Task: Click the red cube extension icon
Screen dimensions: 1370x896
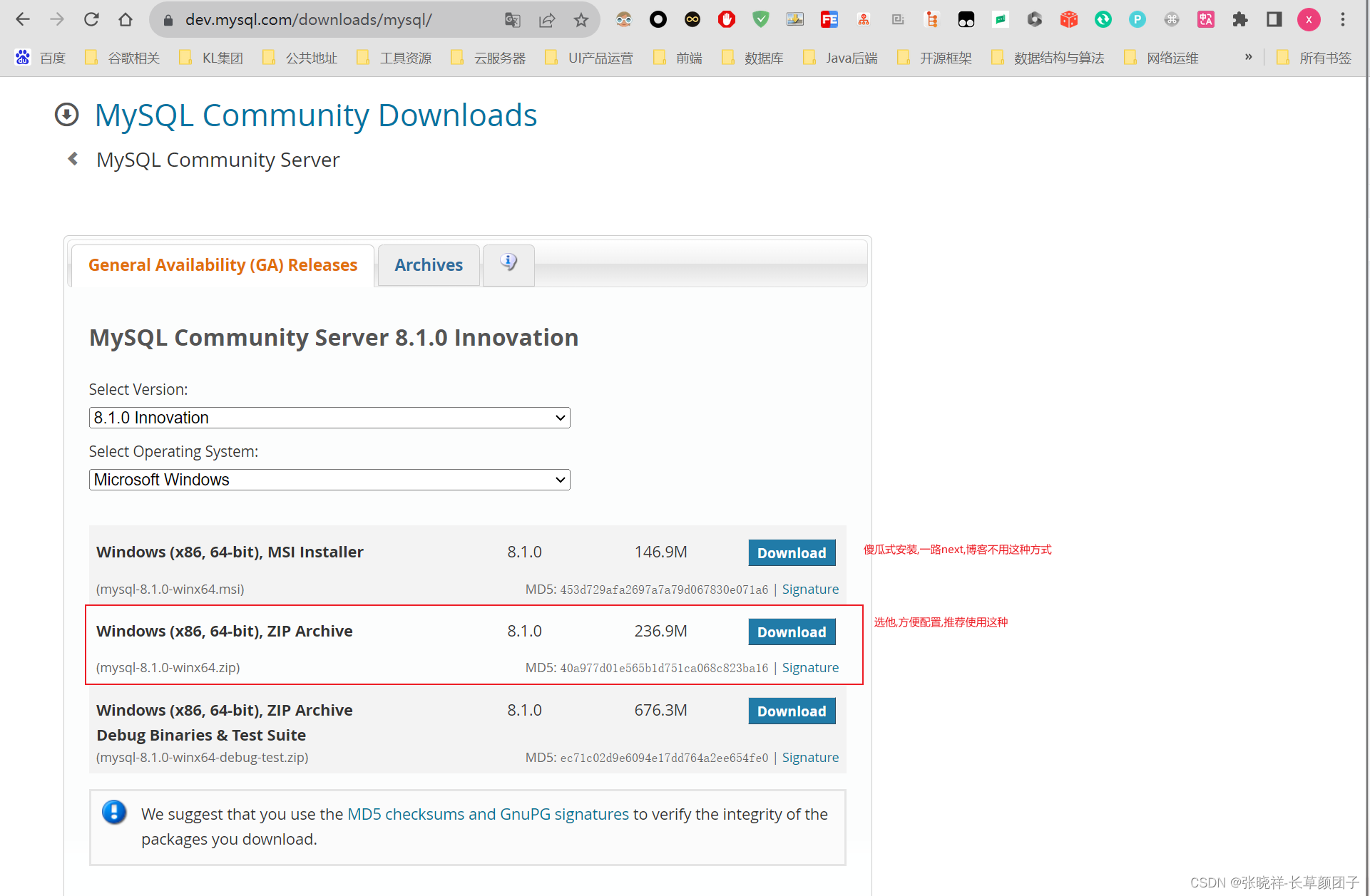Action: (1069, 20)
